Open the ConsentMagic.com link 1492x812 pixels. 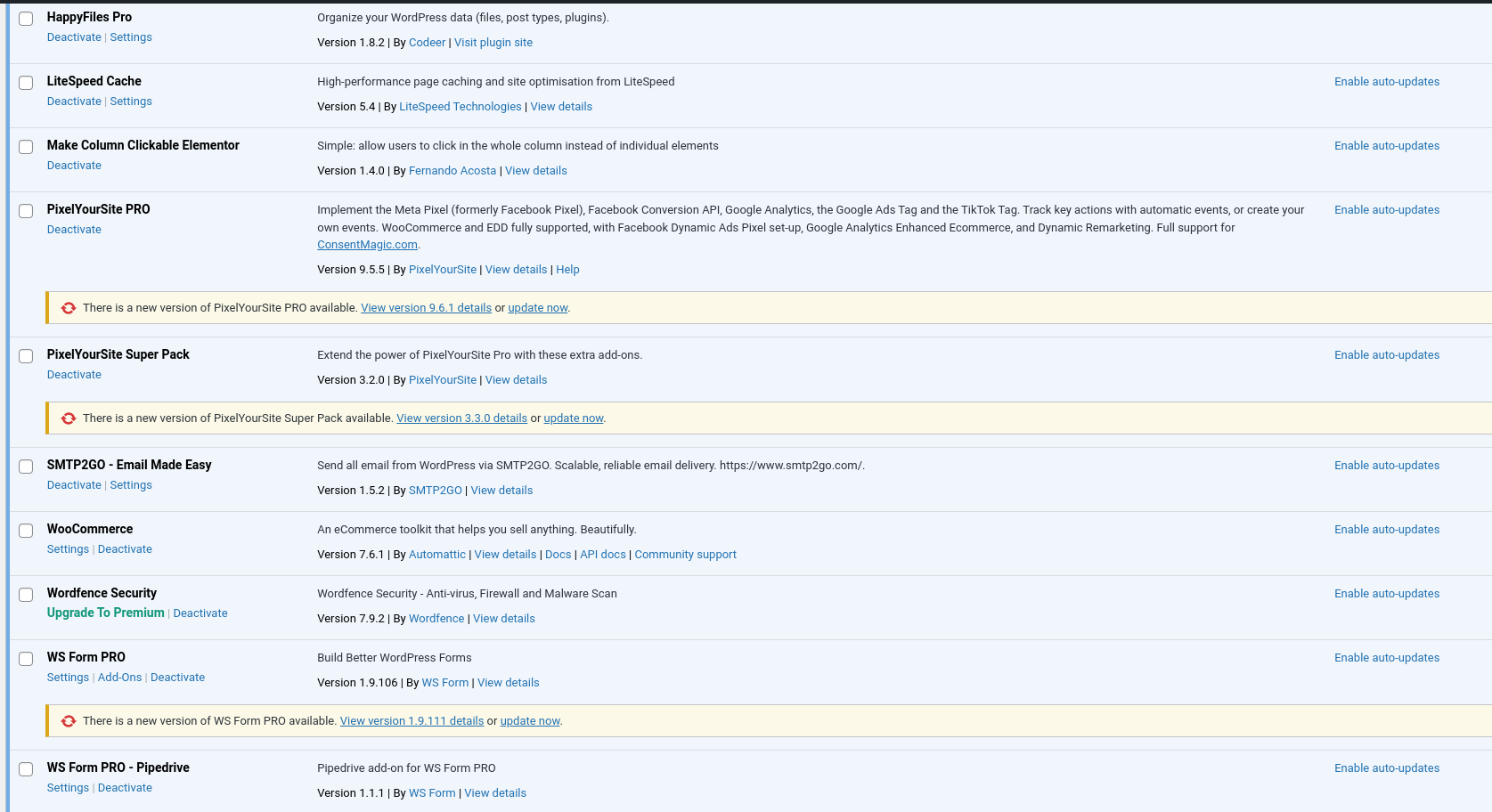pyautogui.click(x=367, y=245)
